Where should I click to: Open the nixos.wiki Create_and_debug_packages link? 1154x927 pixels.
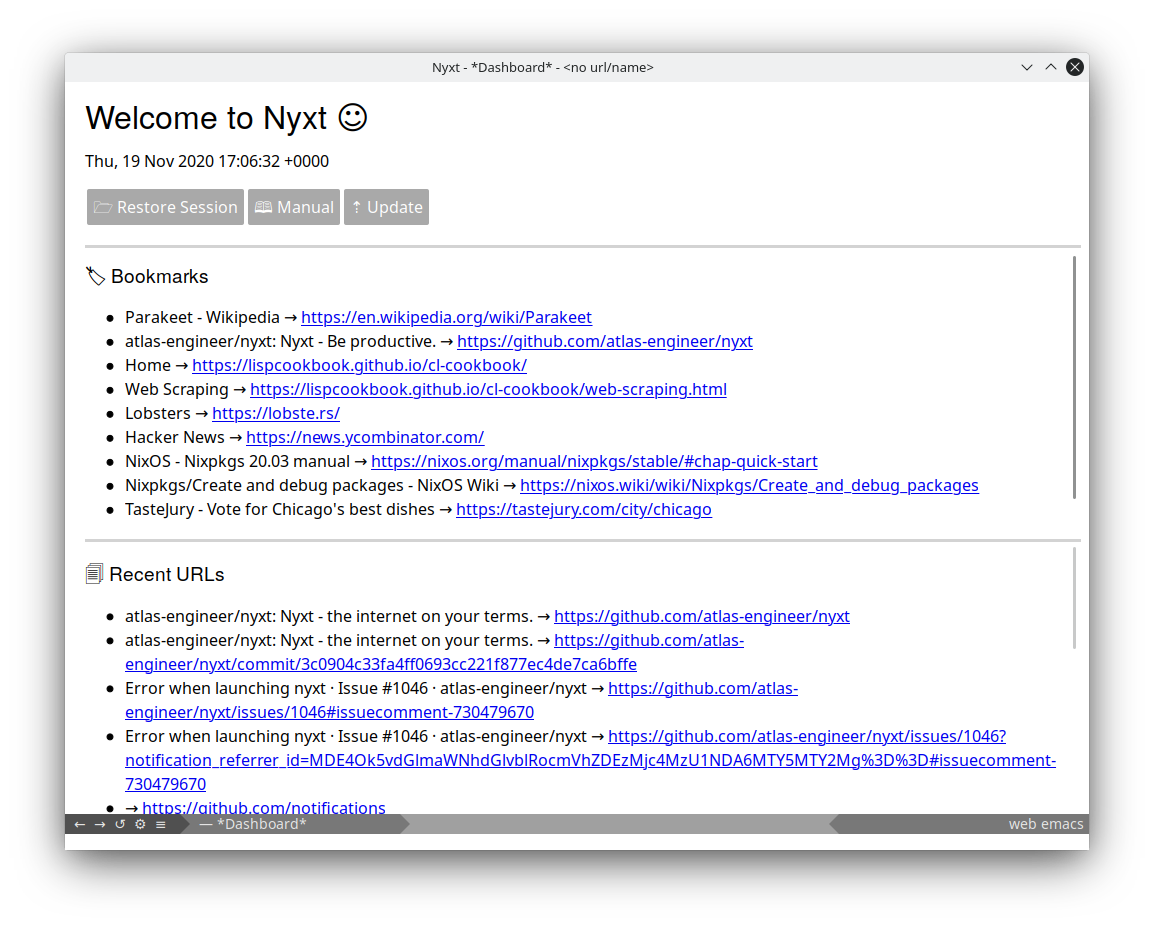pos(749,486)
